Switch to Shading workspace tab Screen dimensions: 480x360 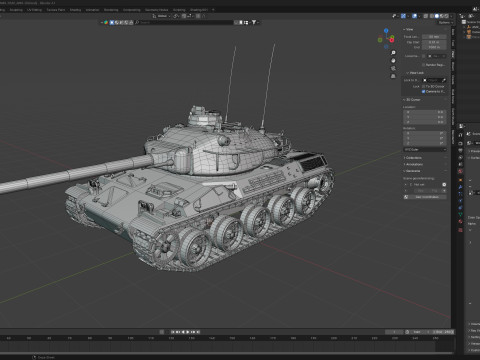[x=75, y=10]
